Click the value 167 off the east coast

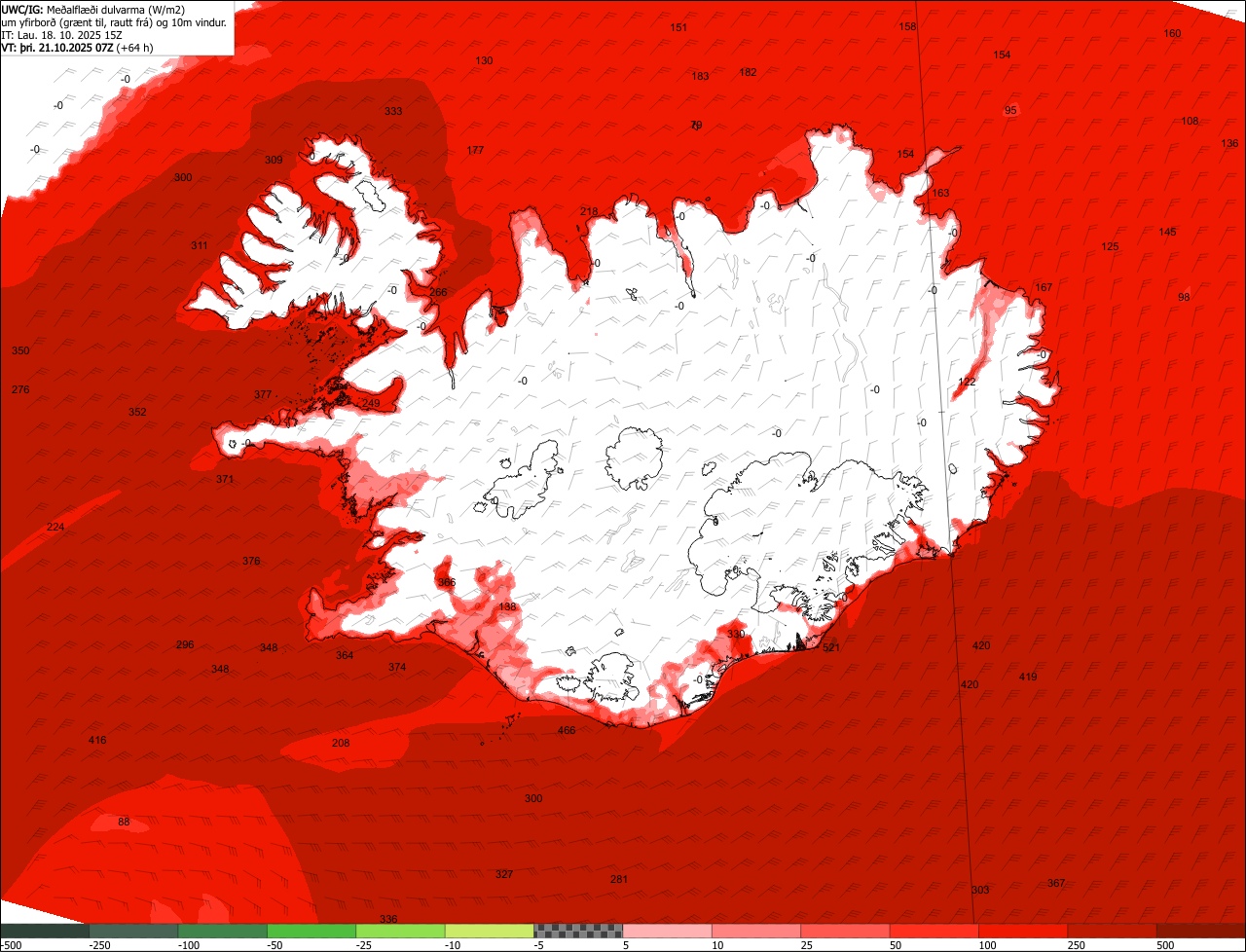[x=1044, y=288]
